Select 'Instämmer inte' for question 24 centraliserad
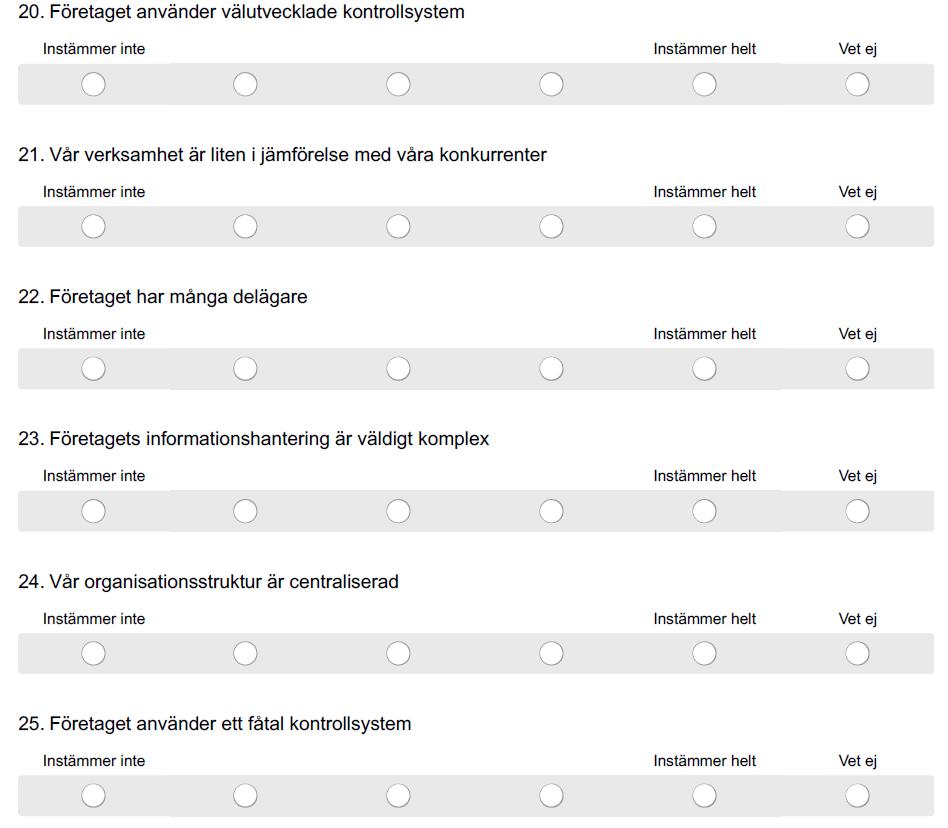 [93, 653]
